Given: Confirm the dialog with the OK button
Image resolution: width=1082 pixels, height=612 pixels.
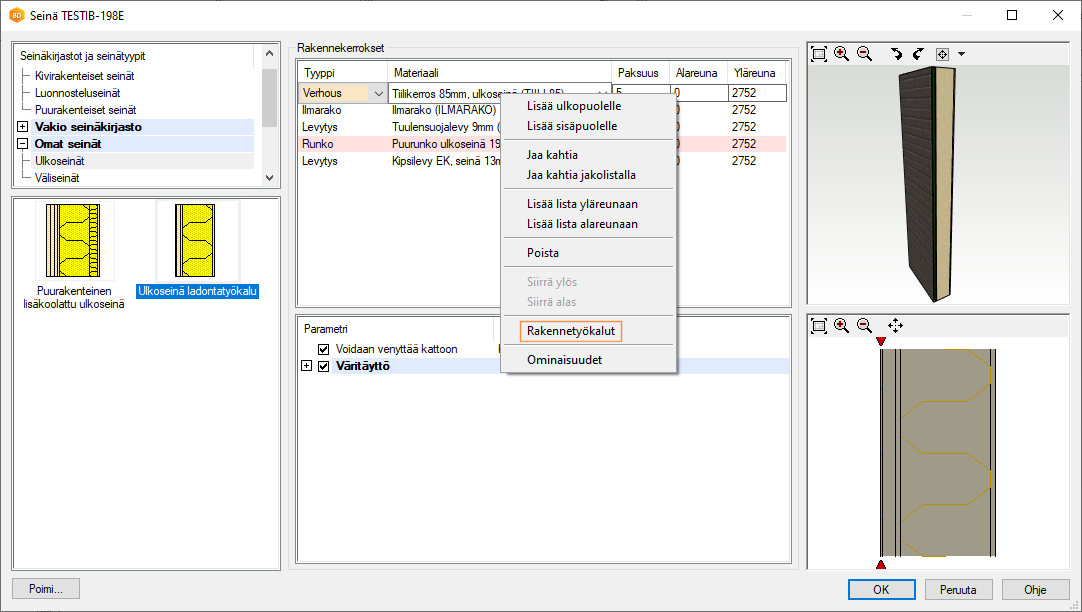Looking at the screenshot, I should coord(881,589).
